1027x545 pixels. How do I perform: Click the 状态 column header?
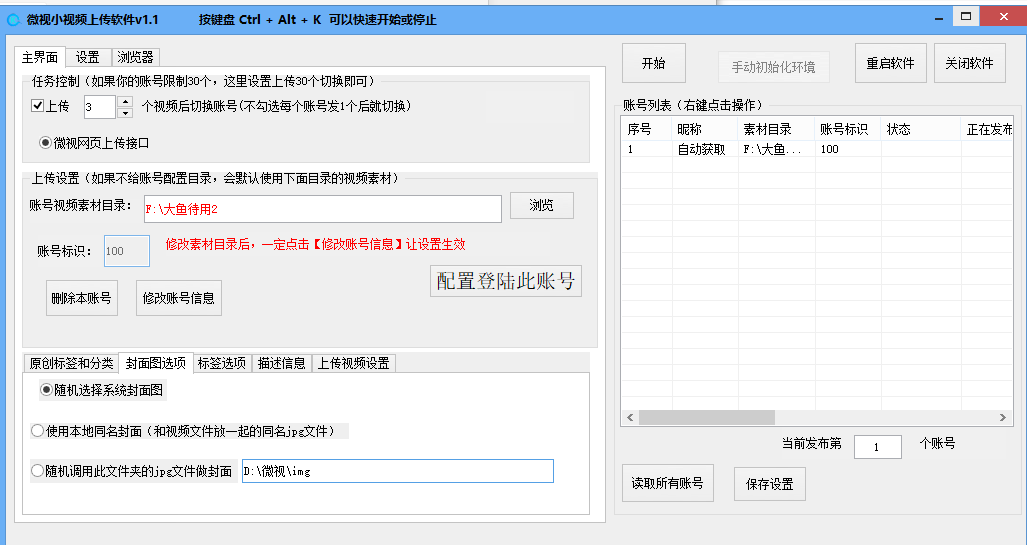pyautogui.click(x=920, y=129)
